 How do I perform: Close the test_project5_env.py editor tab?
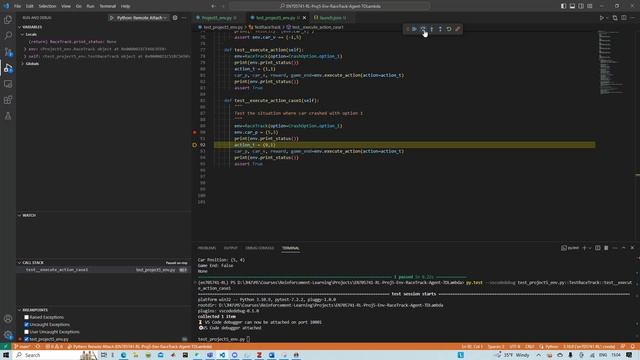coord(304,18)
